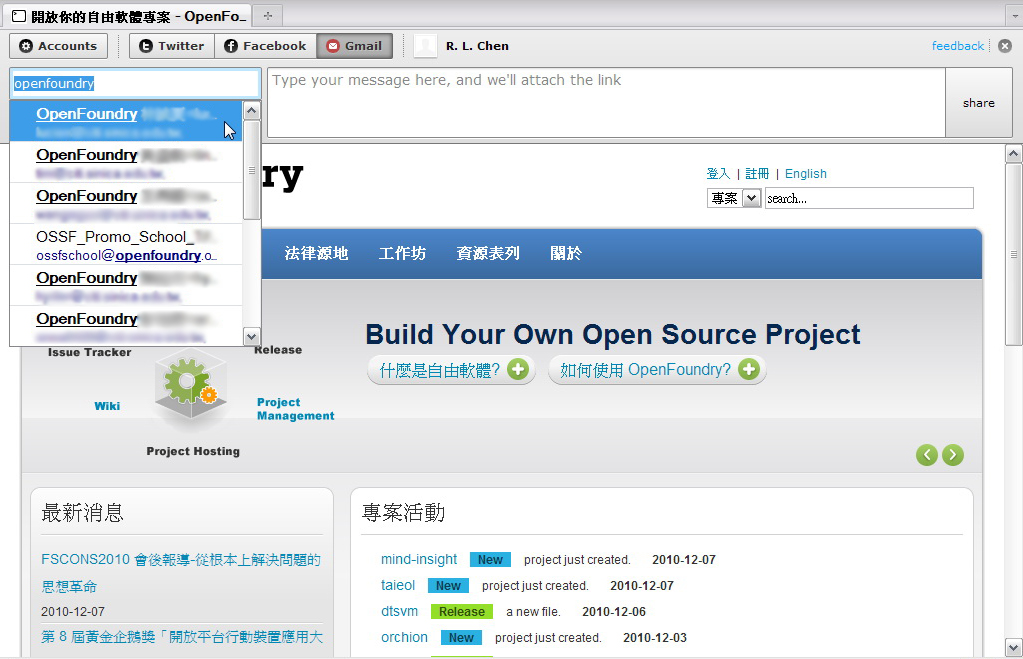This screenshot has height=659, width=1023.
Task: Open the mind-insight project link
Action: (x=419, y=559)
